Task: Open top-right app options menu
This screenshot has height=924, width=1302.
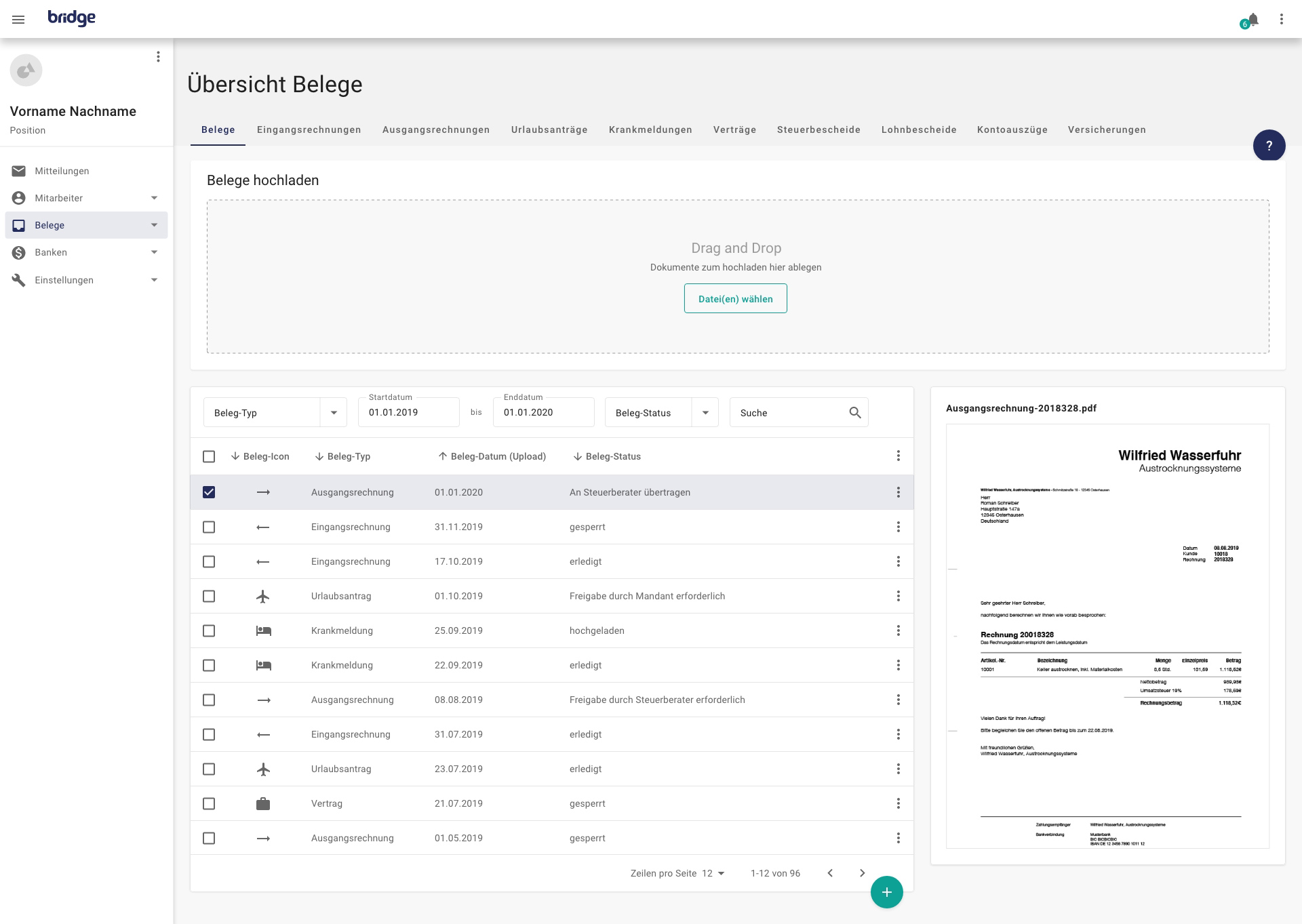Action: coord(1281,19)
